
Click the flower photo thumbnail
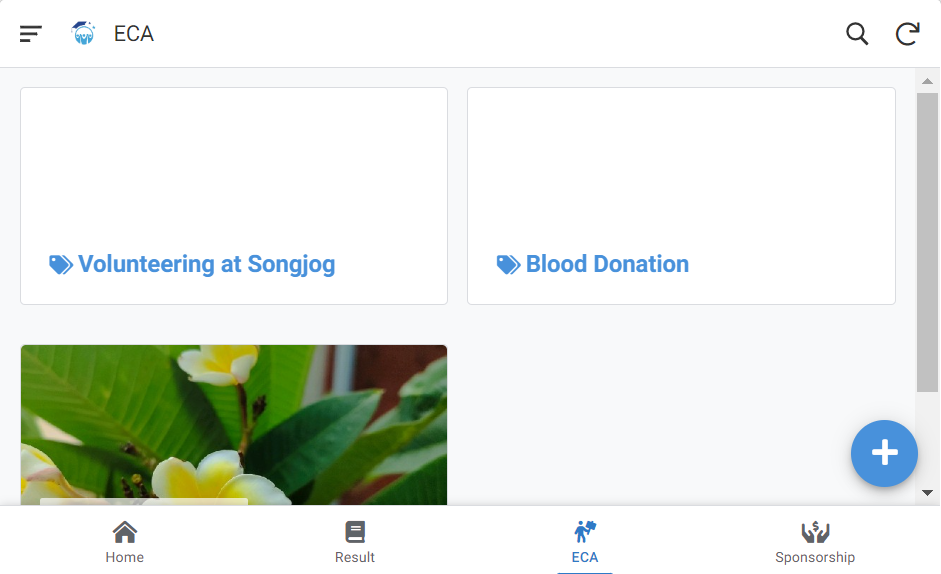click(x=234, y=425)
